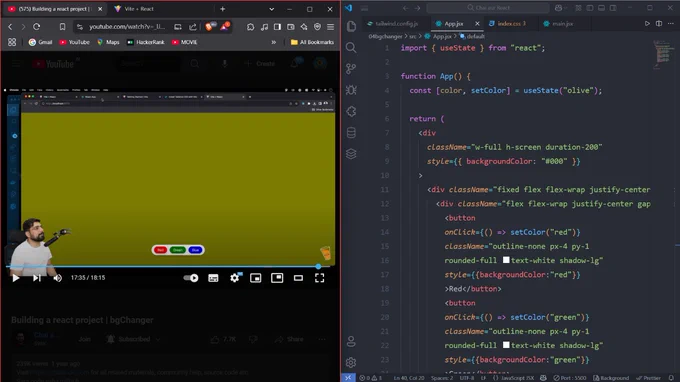Open All Bookmarks folder
This screenshot has width=680, height=382.
[312, 42]
